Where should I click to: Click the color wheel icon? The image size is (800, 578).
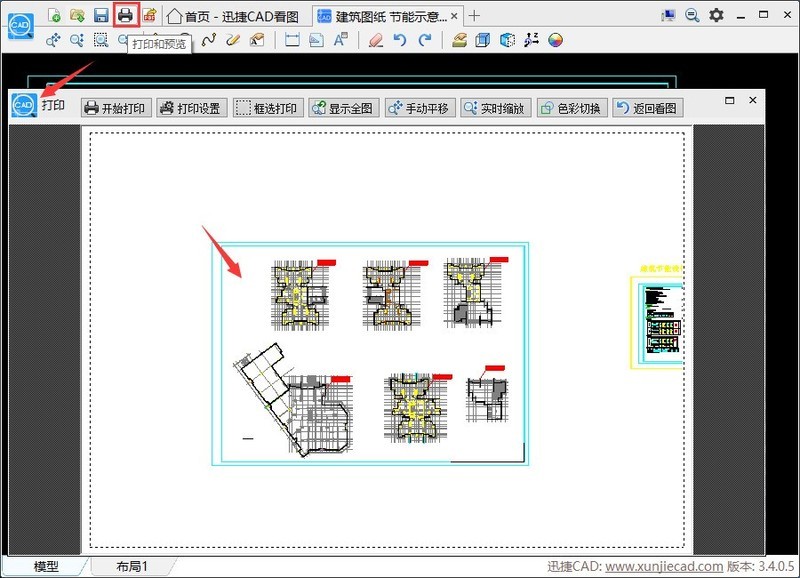click(x=556, y=40)
